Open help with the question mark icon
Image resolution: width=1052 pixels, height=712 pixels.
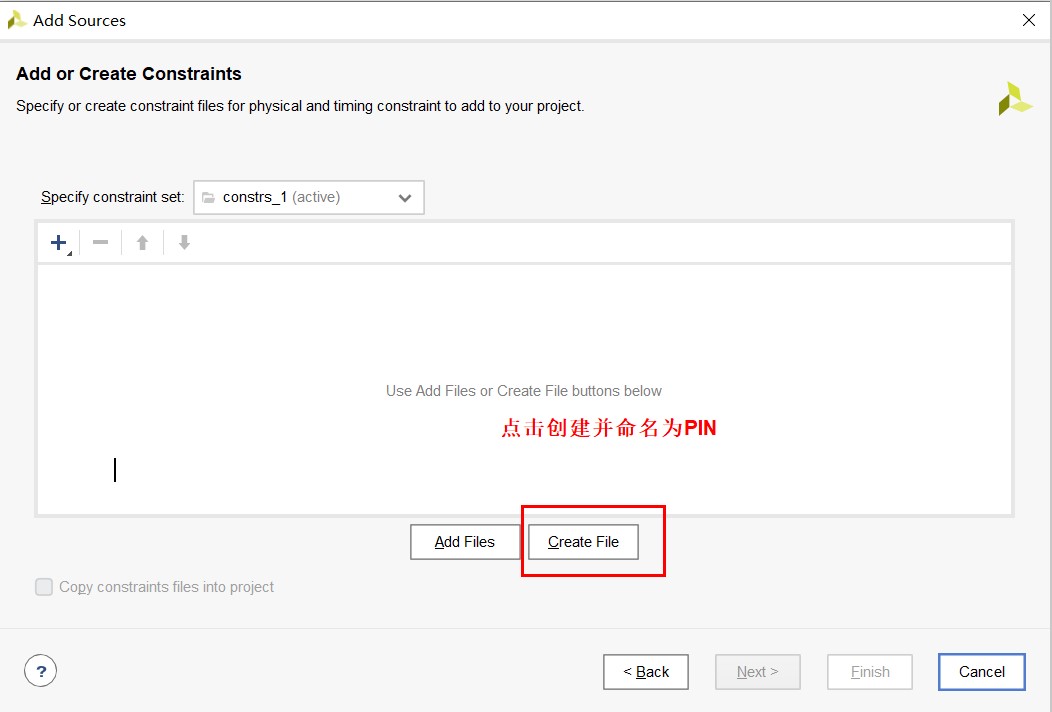40,671
